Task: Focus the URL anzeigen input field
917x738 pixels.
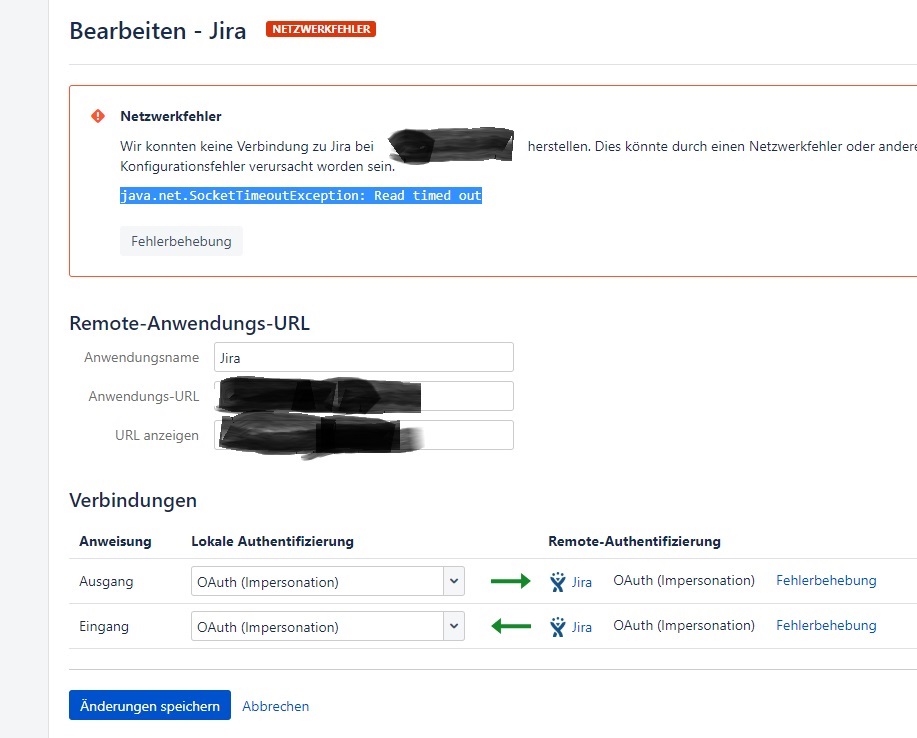Action: click(364, 435)
